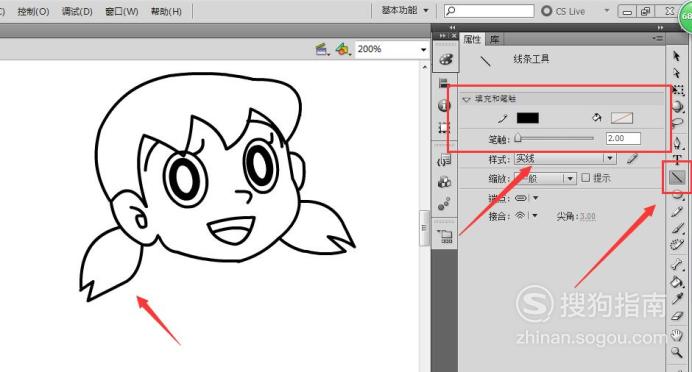Image resolution: width=692 pixels, height=372 pixels.
Task: Open the Transform panel icon
Action: coord(444,128)
